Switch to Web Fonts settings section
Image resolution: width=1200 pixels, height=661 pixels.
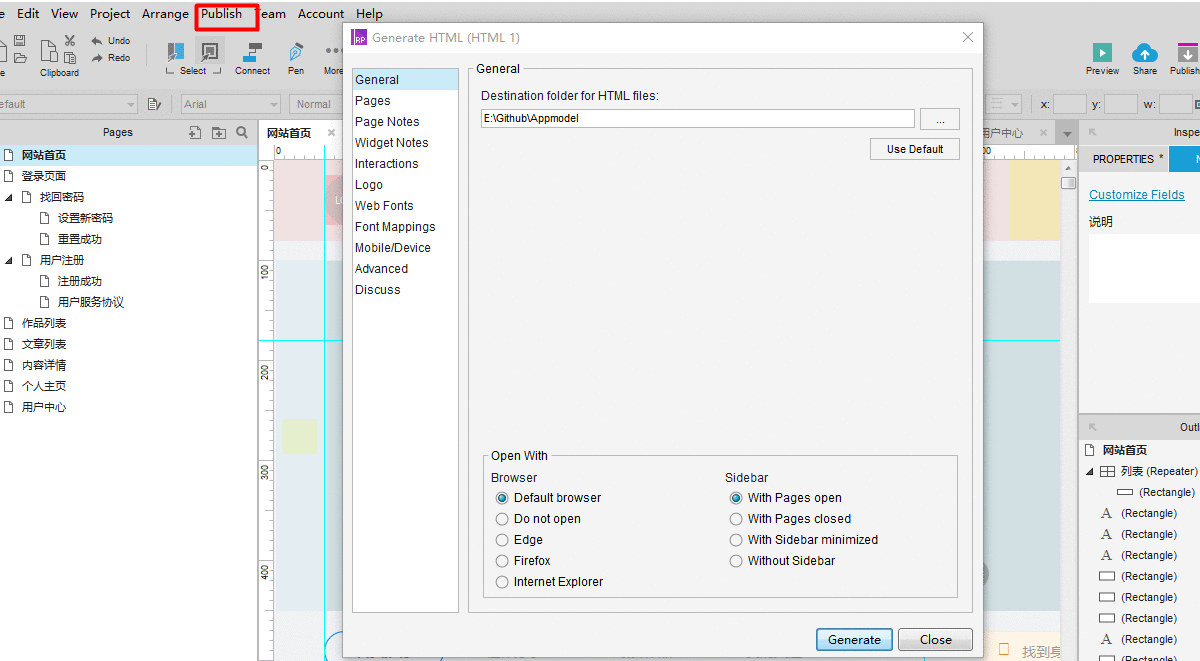[x=384, y=206]
